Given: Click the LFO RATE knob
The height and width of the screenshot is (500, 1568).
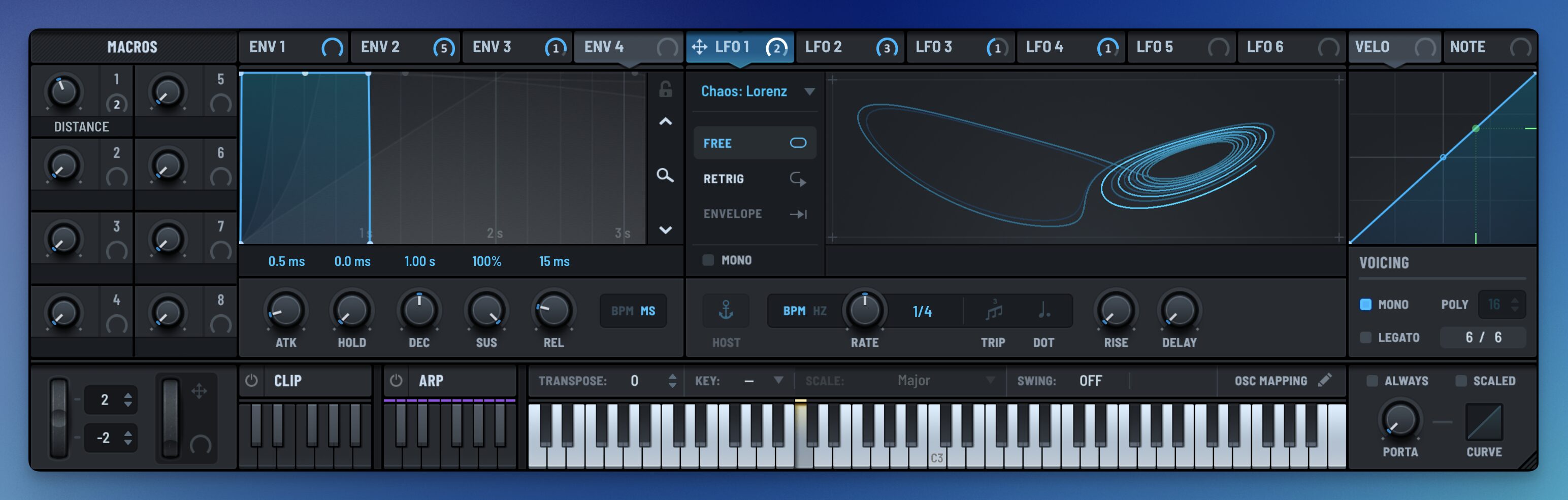Looking at the screenshot, I should 864,311.
